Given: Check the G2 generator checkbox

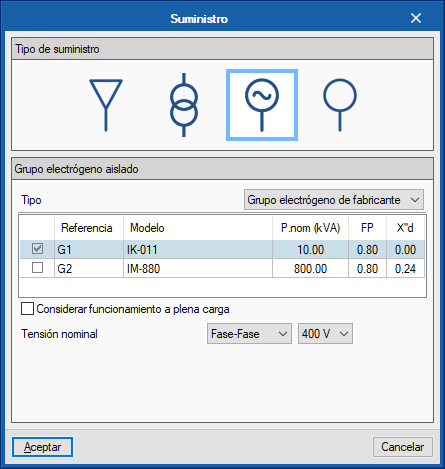Looking at the screenshot, I should coord(37,268).
